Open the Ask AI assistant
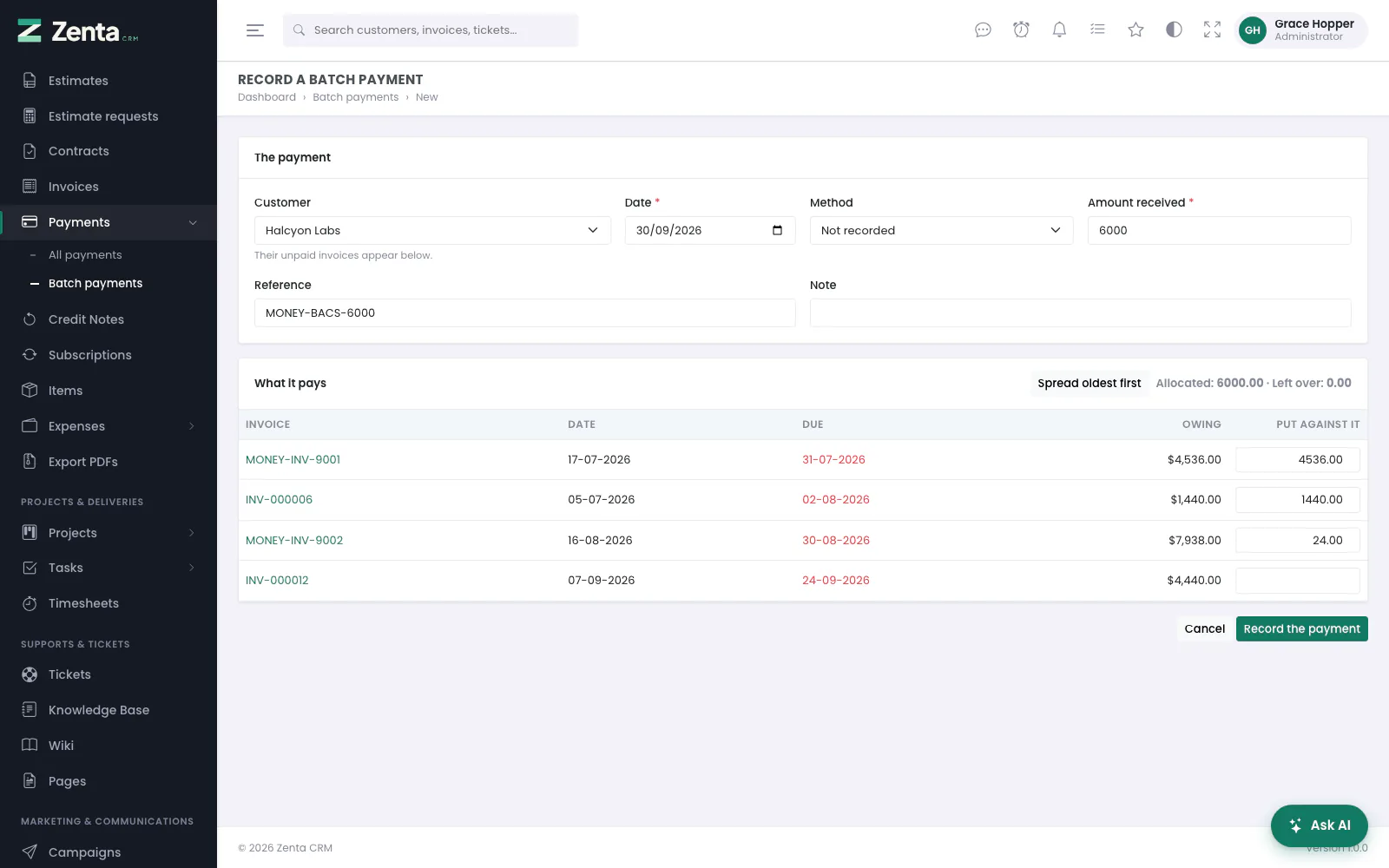The image size is (1389, 868). [1319, 825]
